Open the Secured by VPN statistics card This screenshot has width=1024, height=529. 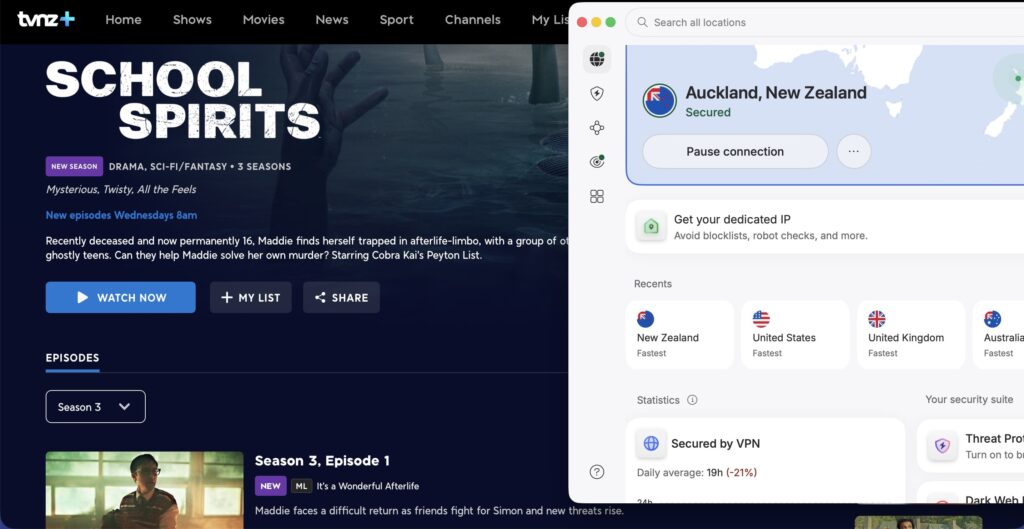(x=765, y=460)
